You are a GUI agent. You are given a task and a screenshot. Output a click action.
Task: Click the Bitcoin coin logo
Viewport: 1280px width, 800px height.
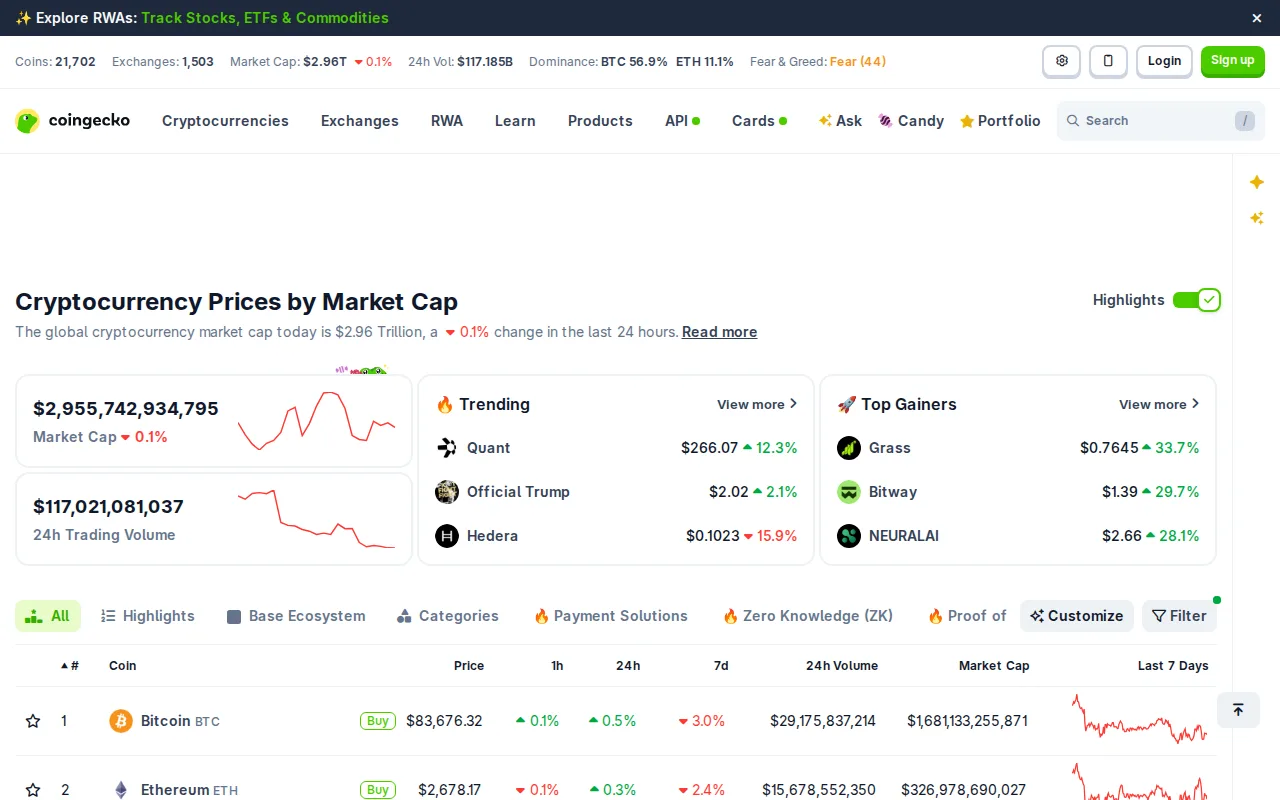pyautogui.click(x=121, y=721)
